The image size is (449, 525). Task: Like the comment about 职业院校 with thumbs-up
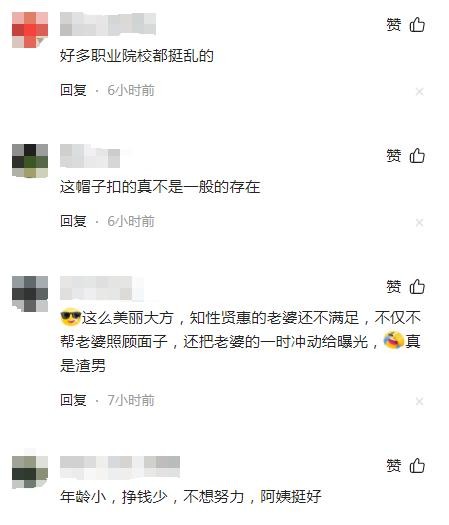tap(417, 24)
